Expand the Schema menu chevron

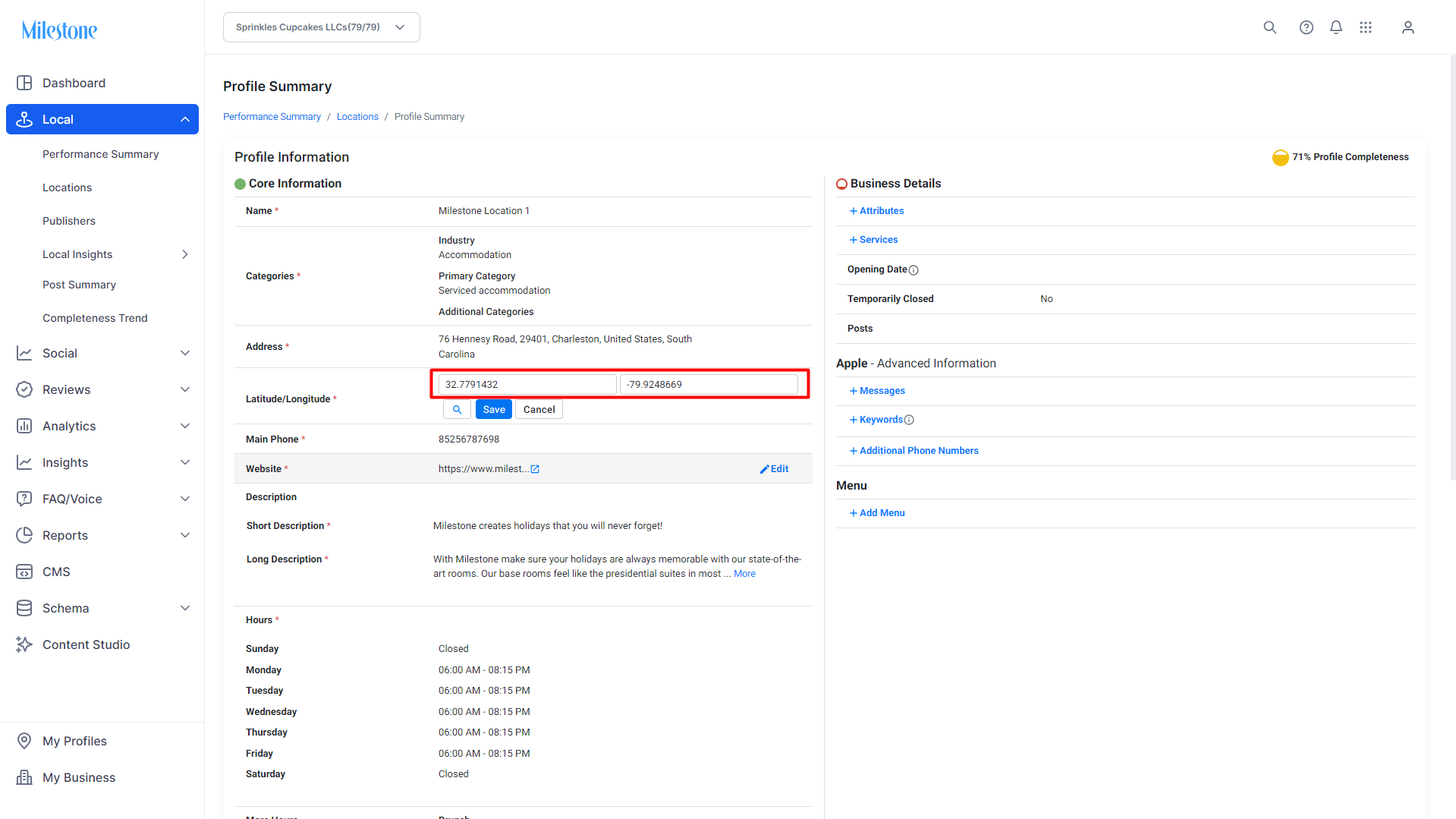coord(185,608)
